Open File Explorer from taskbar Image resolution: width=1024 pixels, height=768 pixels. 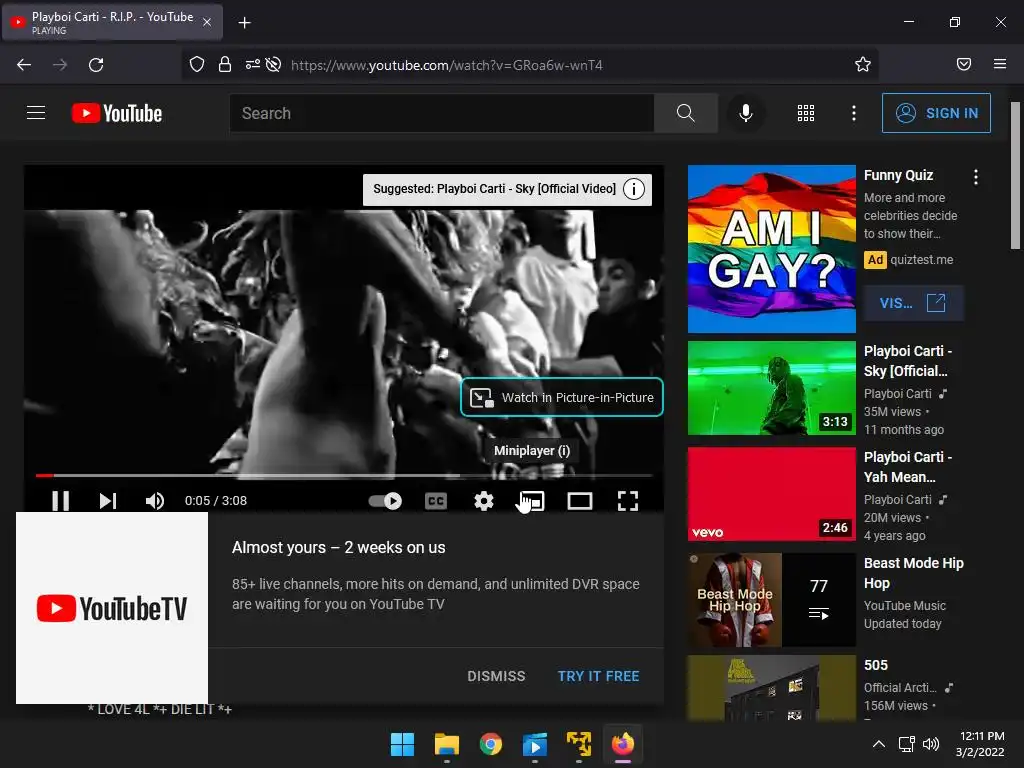(447, 744)
